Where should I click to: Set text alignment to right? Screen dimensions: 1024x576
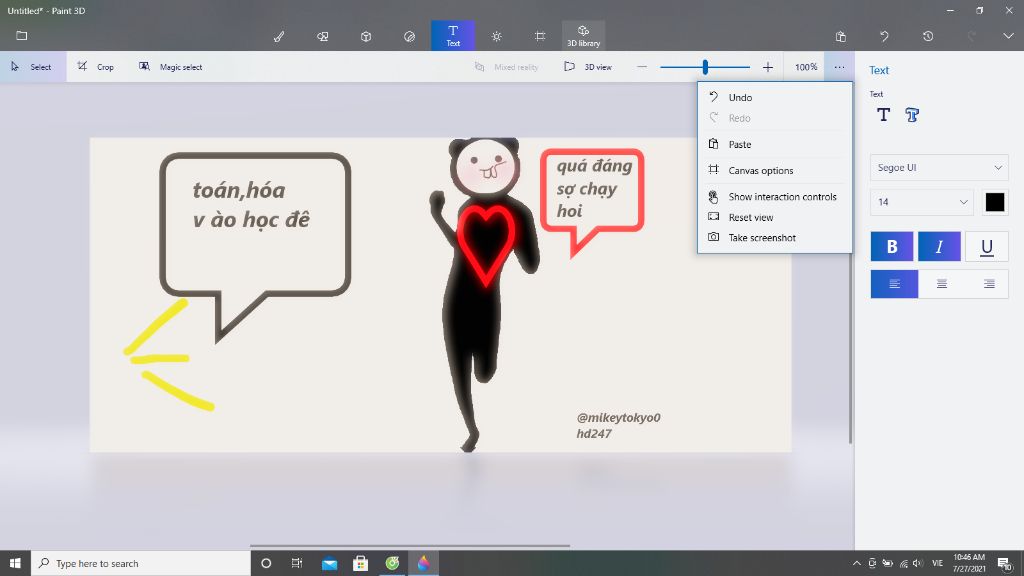click(989, 283)
